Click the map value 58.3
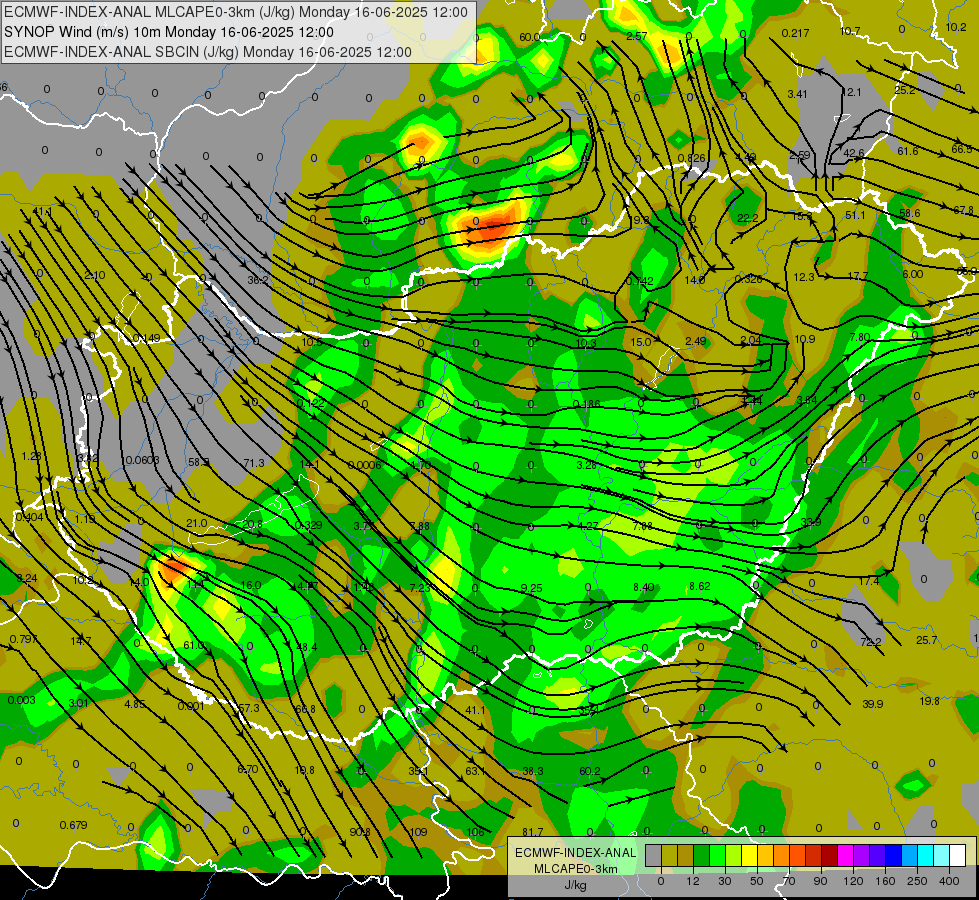 [x=199, y=462]
